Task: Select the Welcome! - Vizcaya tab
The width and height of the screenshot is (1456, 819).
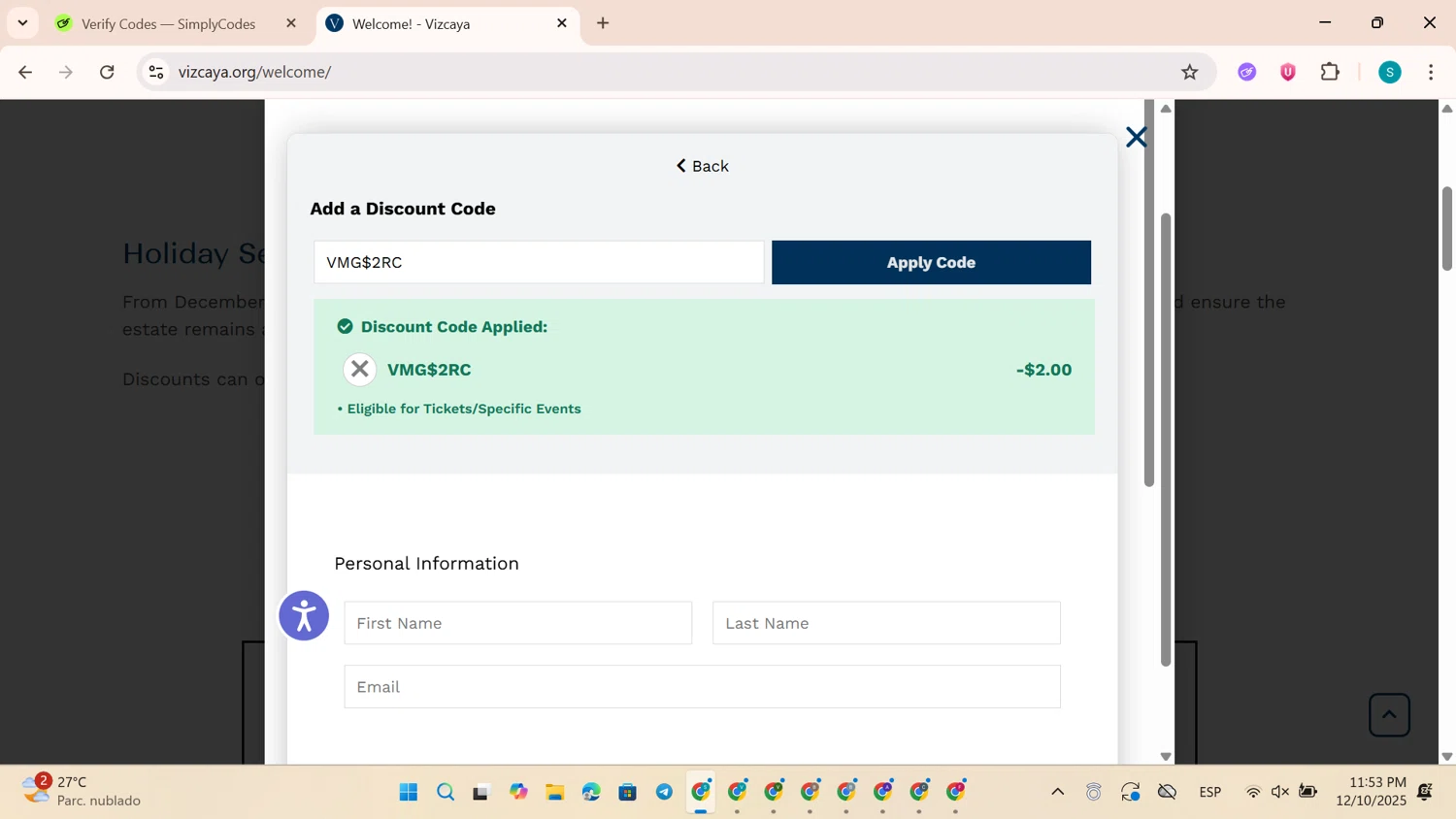Action: click(x=448, y=23)
